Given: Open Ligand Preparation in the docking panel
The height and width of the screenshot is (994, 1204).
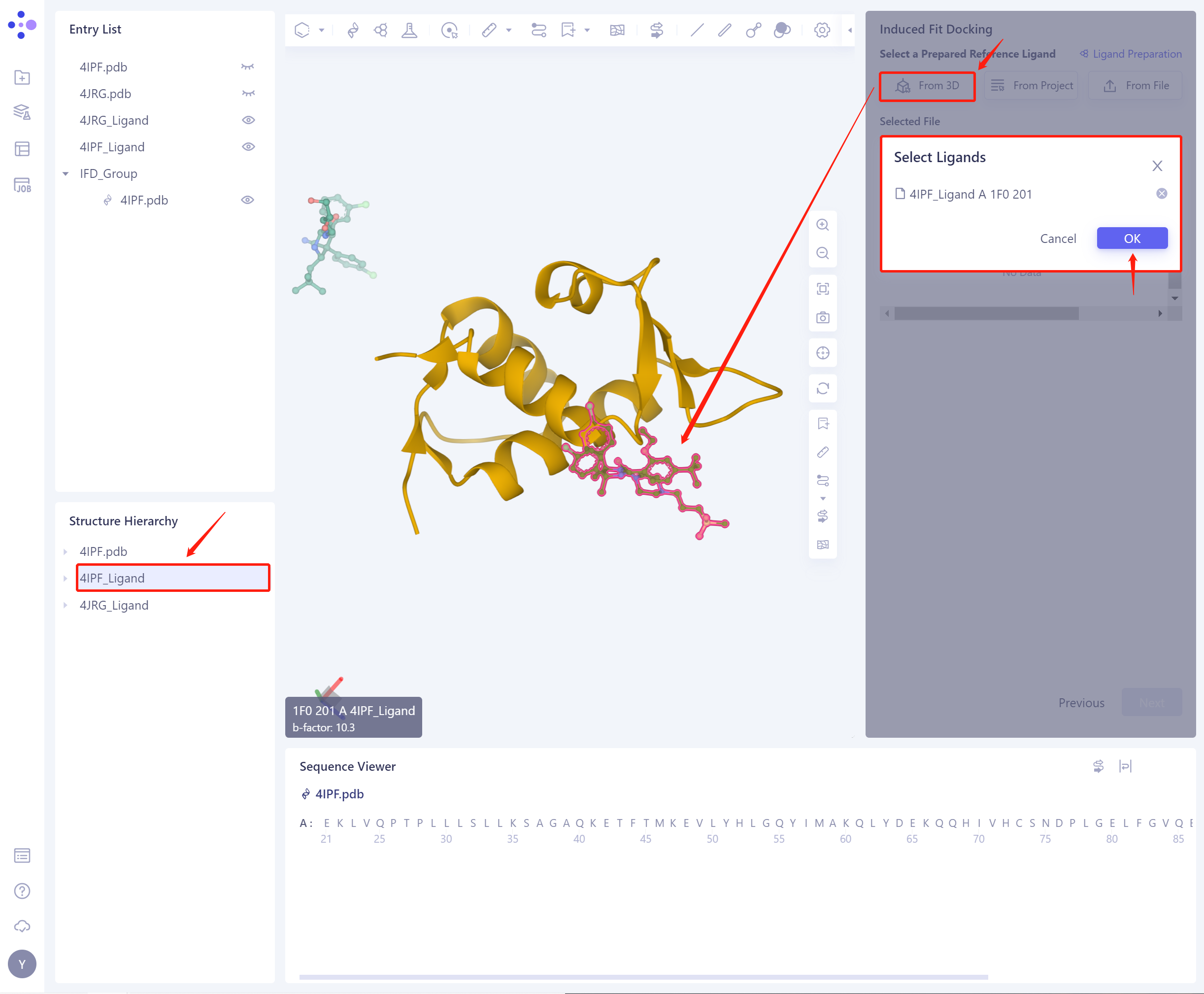Looking at the screenshot, I should point(1130,53).
